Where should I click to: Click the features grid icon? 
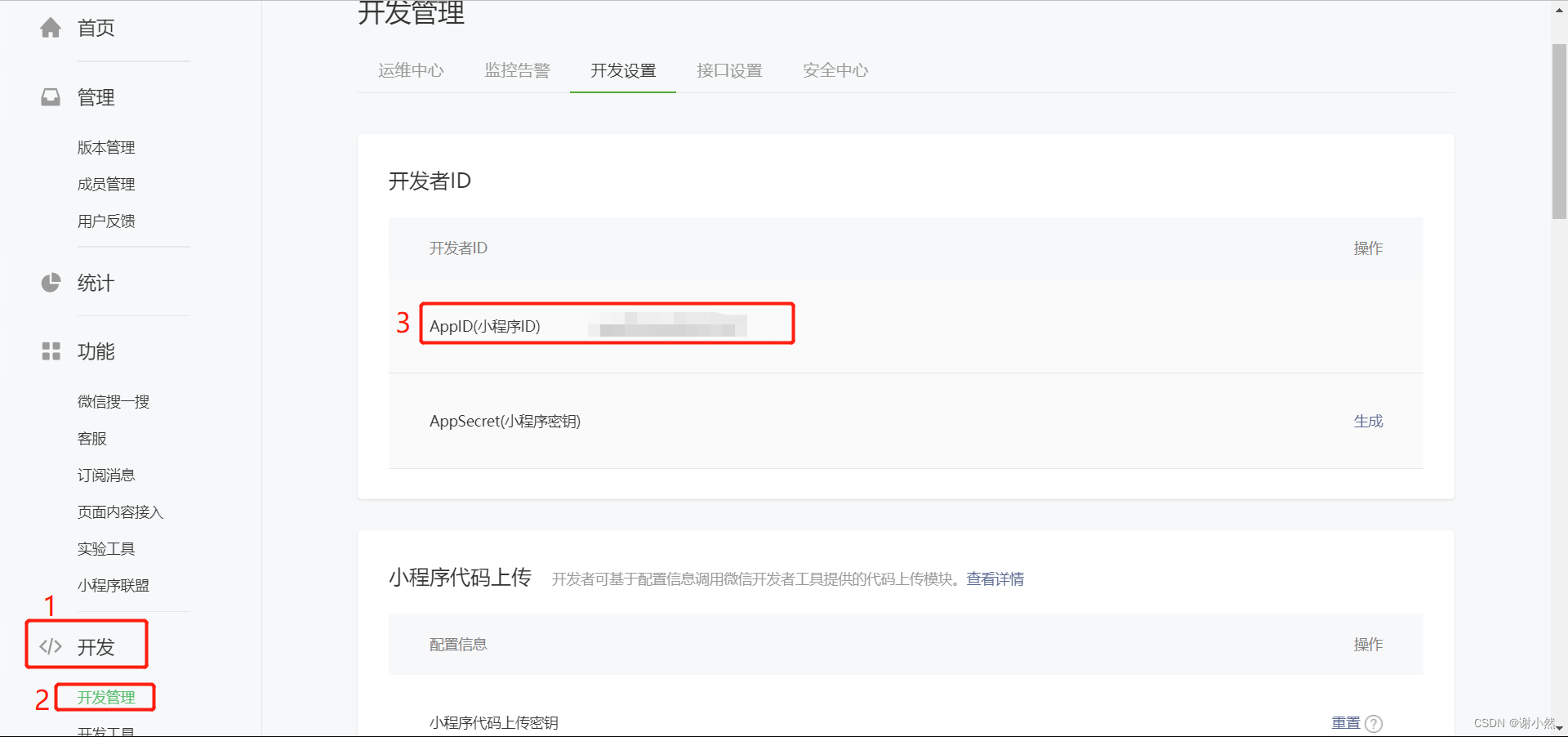click(51, 351)
